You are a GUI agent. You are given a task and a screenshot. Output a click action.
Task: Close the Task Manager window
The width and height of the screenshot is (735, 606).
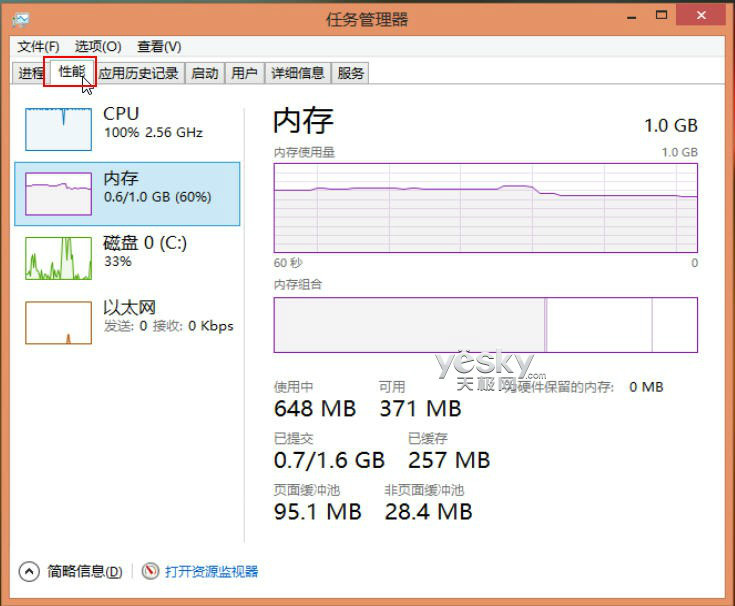point(701,15)
